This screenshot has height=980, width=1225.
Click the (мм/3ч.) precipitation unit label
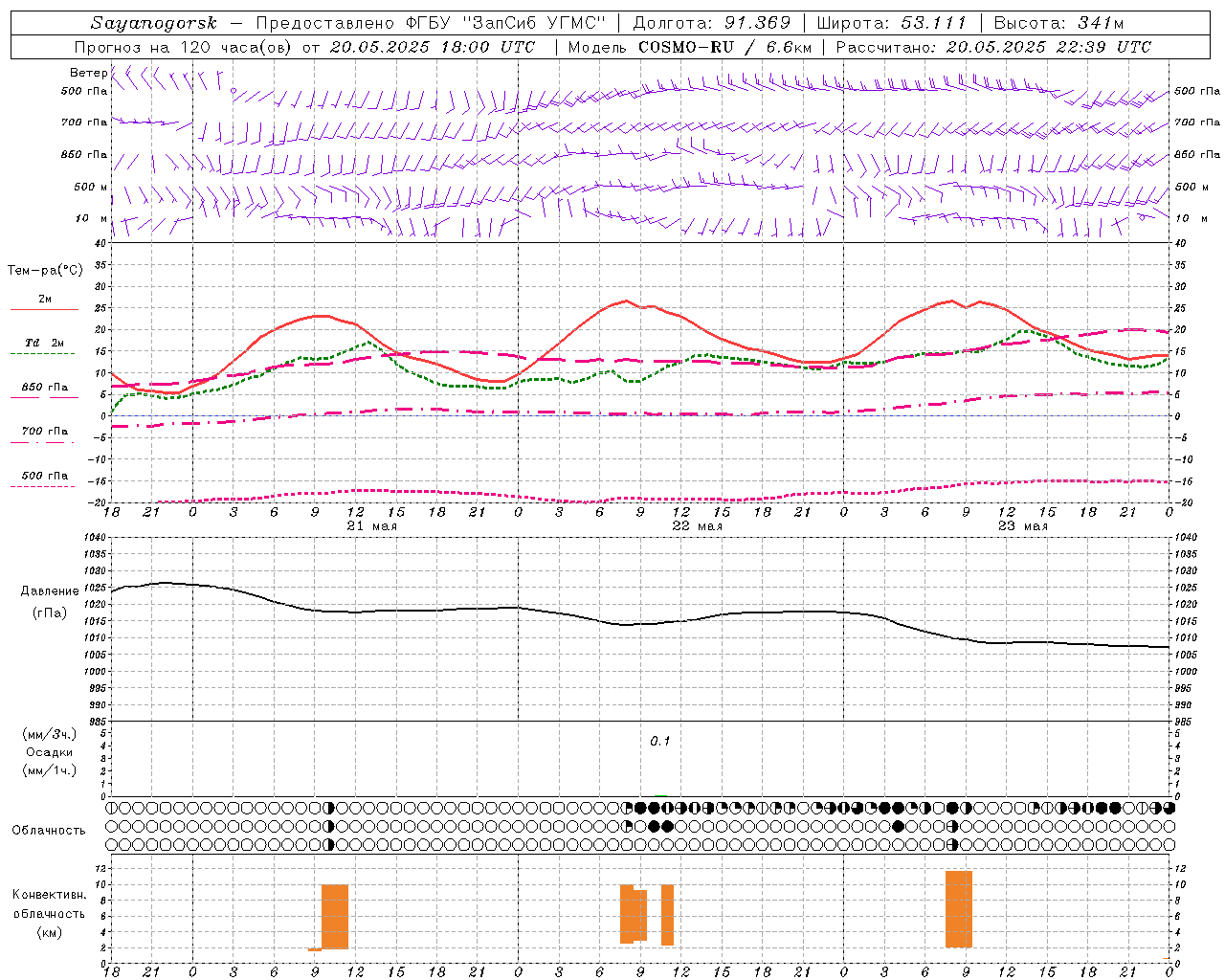tap(49, 734)
